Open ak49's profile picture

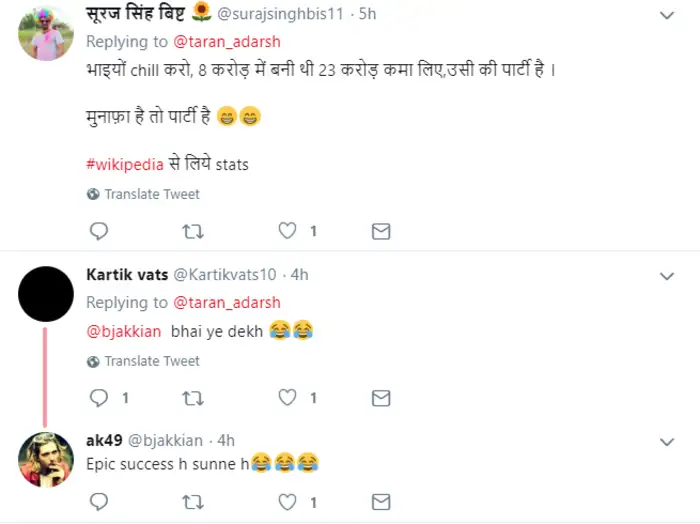(x=46, y=461)
